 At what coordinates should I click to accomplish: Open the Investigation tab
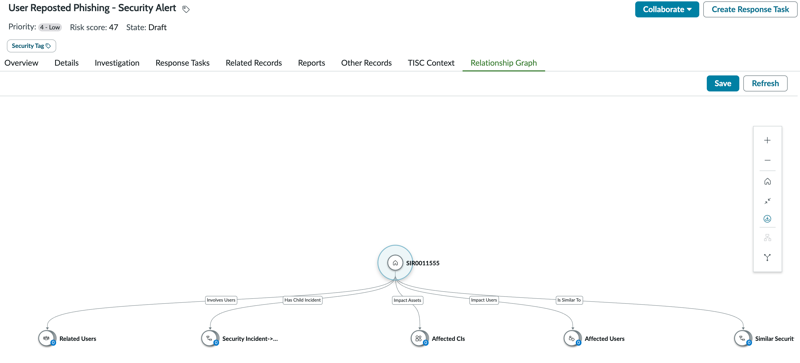[117, 63]
